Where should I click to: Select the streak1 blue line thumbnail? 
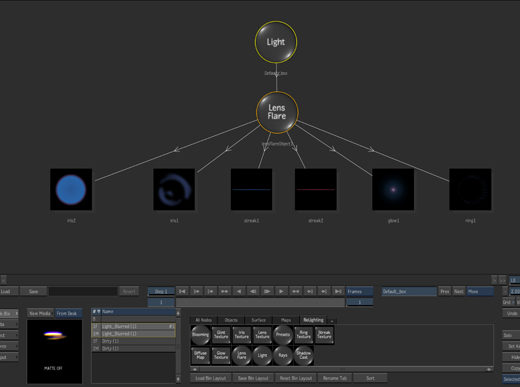tap(251, 189)
